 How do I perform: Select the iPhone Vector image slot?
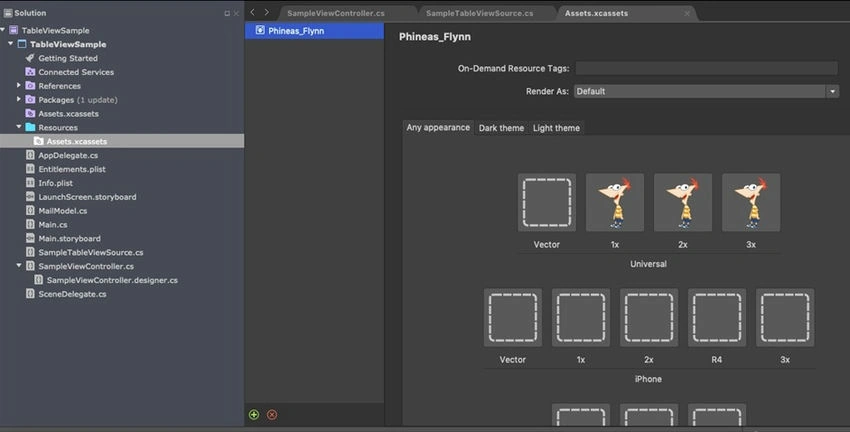[512, 318]
